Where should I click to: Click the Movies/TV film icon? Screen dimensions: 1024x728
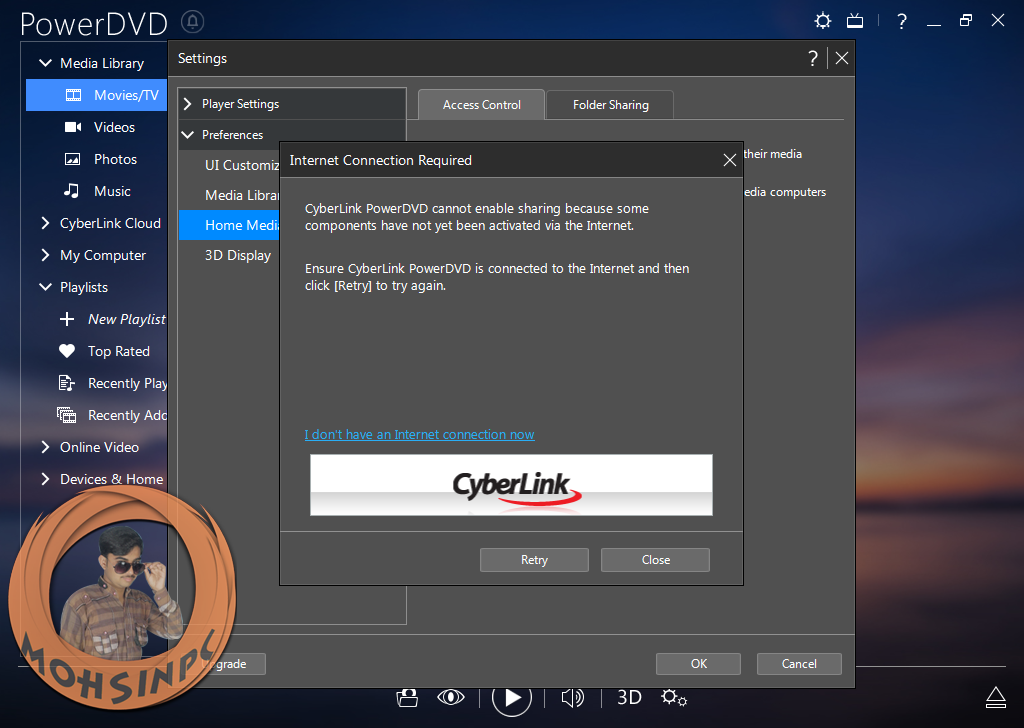(x=73, y=95)
